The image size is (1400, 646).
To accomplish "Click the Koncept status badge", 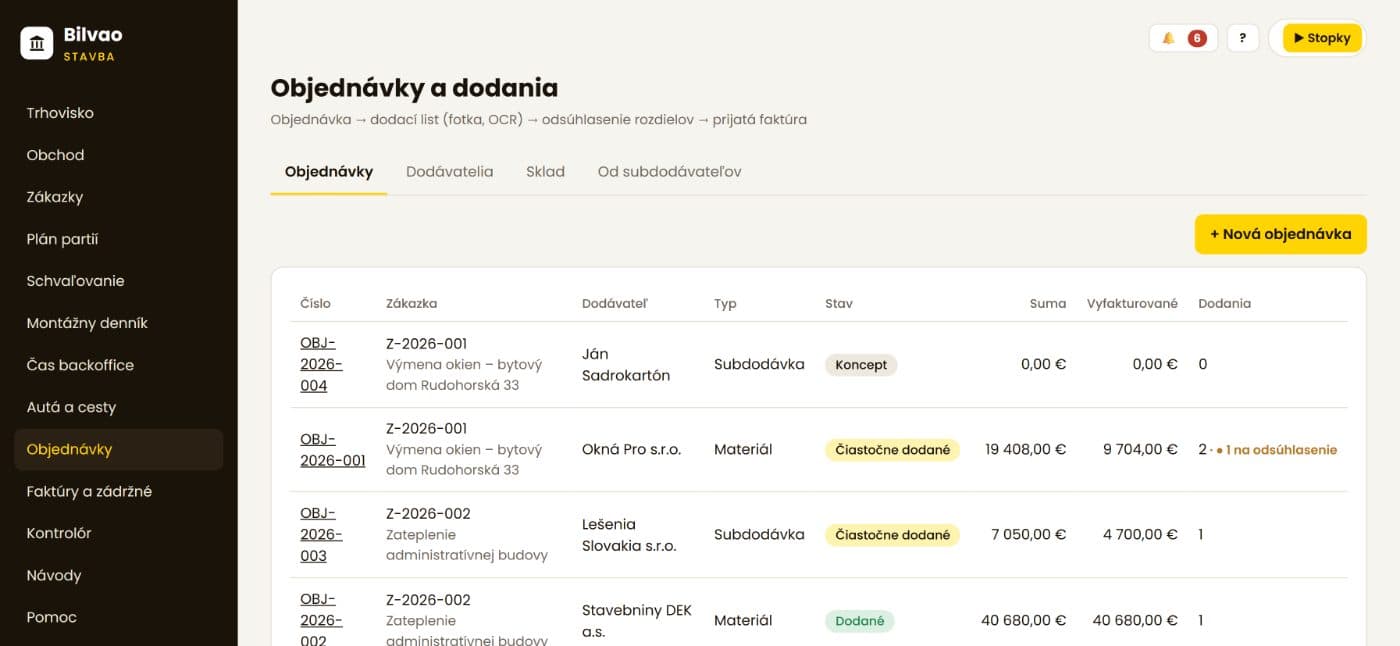I will pos(861,365).
